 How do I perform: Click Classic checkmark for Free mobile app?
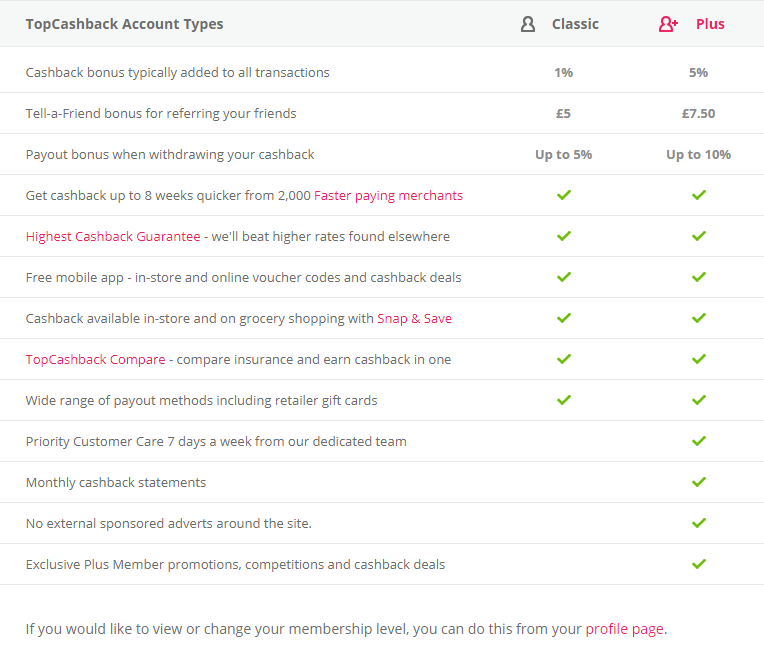[564, 277]
